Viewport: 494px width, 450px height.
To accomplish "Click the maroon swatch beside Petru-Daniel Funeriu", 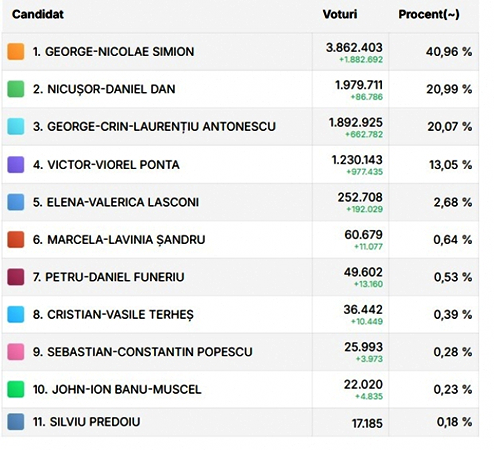I will (x=16, y=277).
